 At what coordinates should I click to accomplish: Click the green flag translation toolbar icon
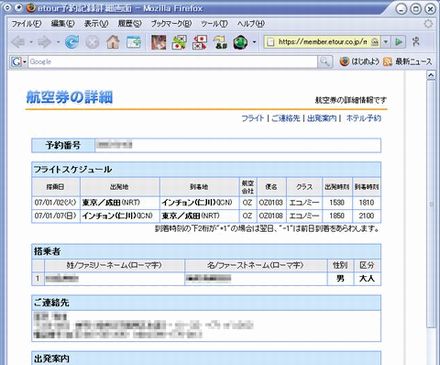pyautogui.click(x=179, y=42)
